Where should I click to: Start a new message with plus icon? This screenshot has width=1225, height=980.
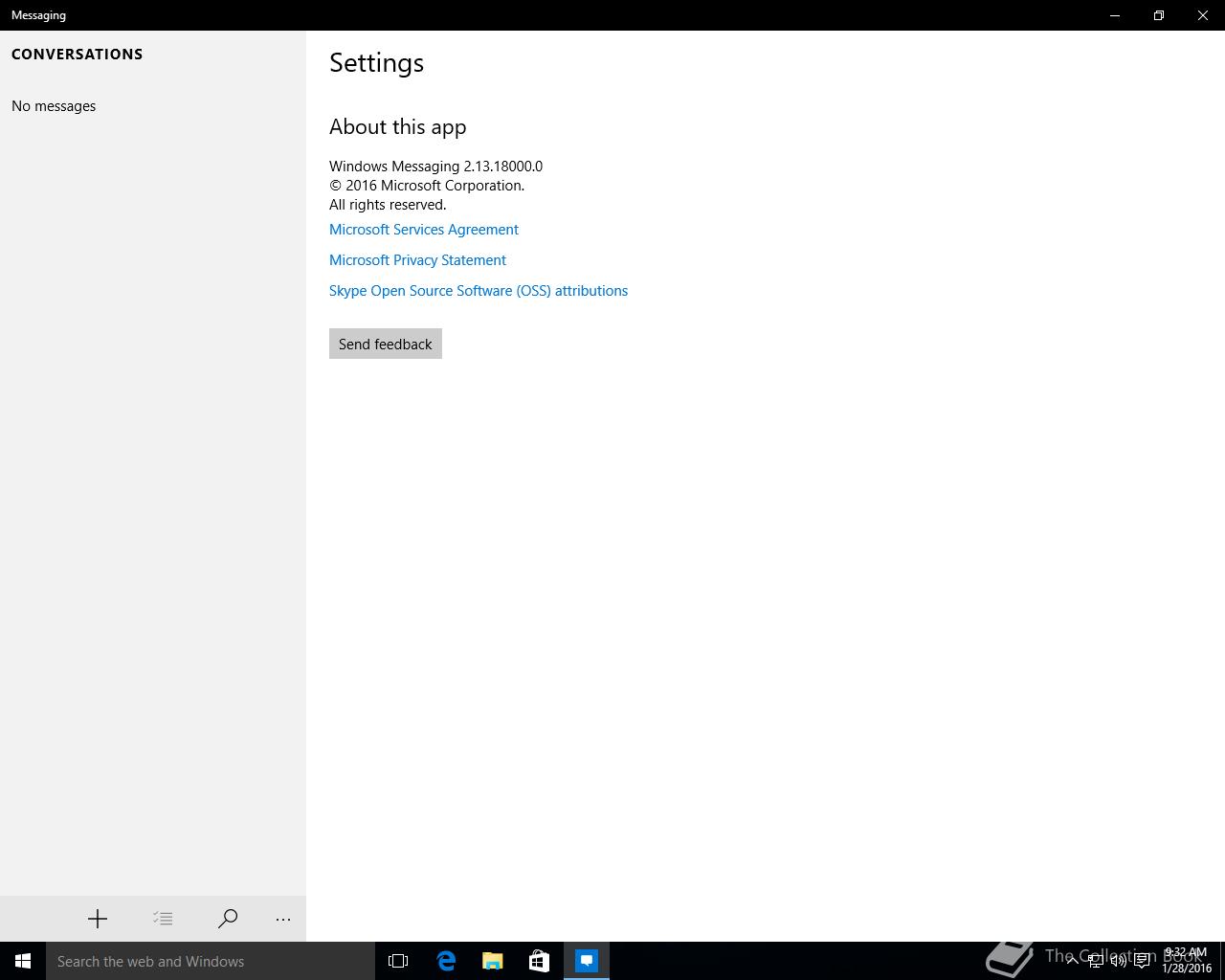pyautogui.click(x=98, y=919)
